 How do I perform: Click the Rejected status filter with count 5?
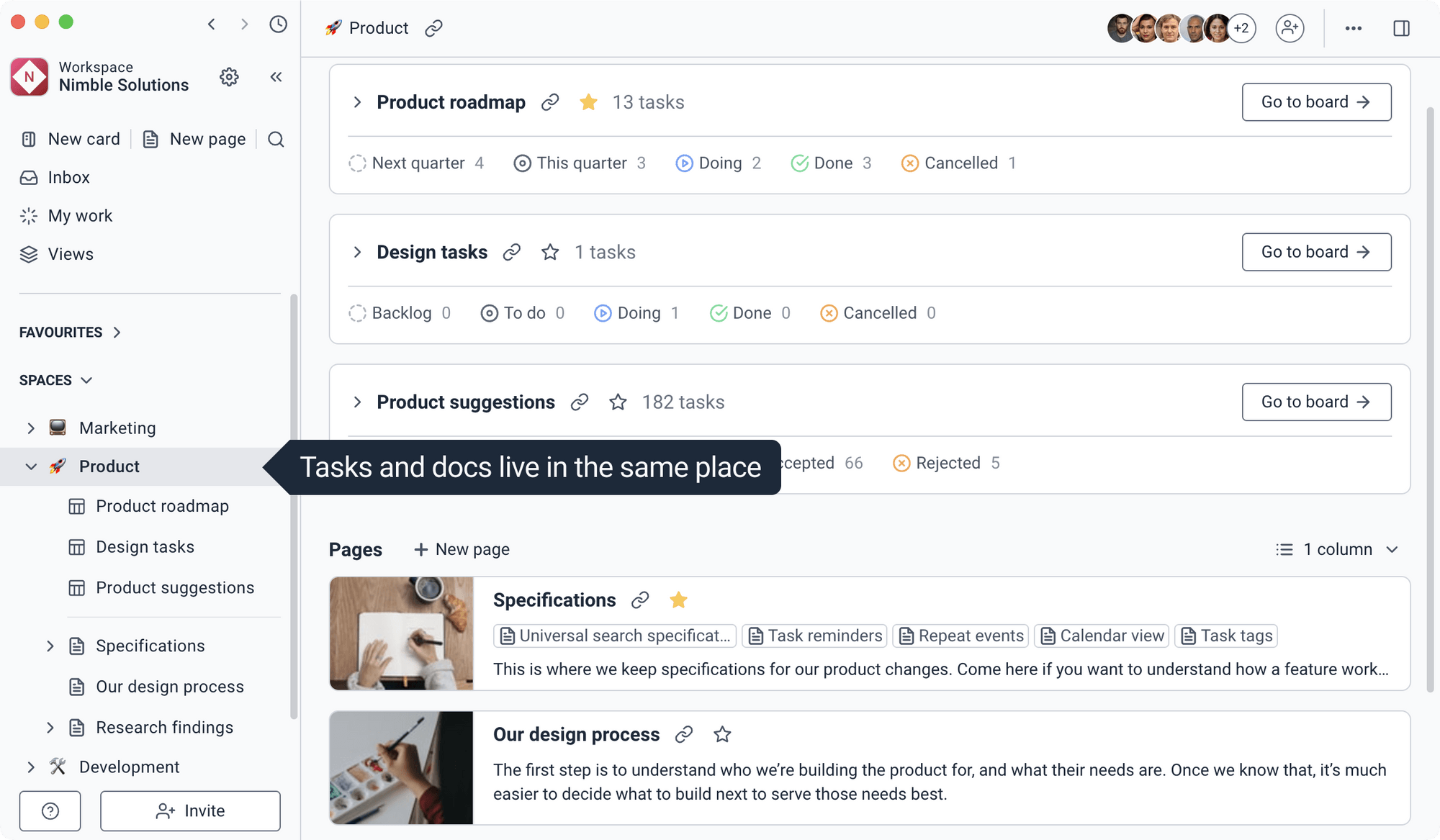948,463
